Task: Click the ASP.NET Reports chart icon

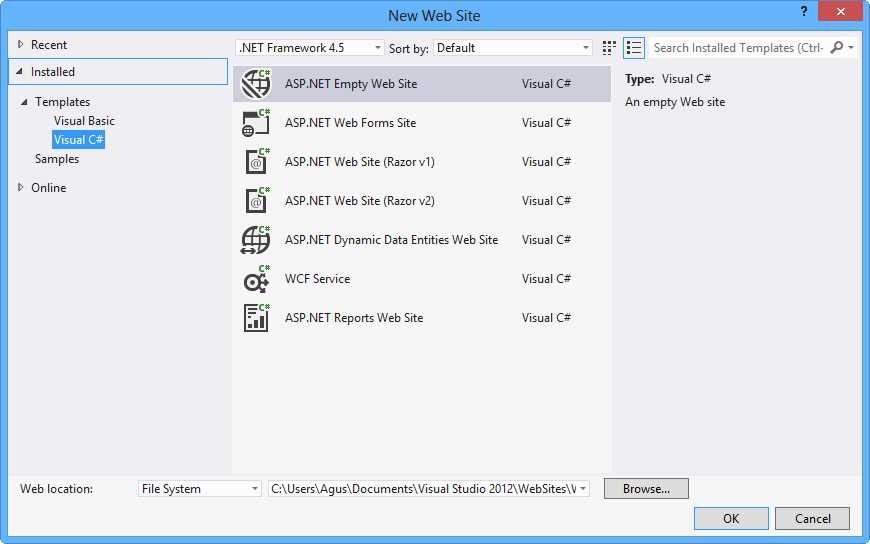Action: tap(256, 318)
